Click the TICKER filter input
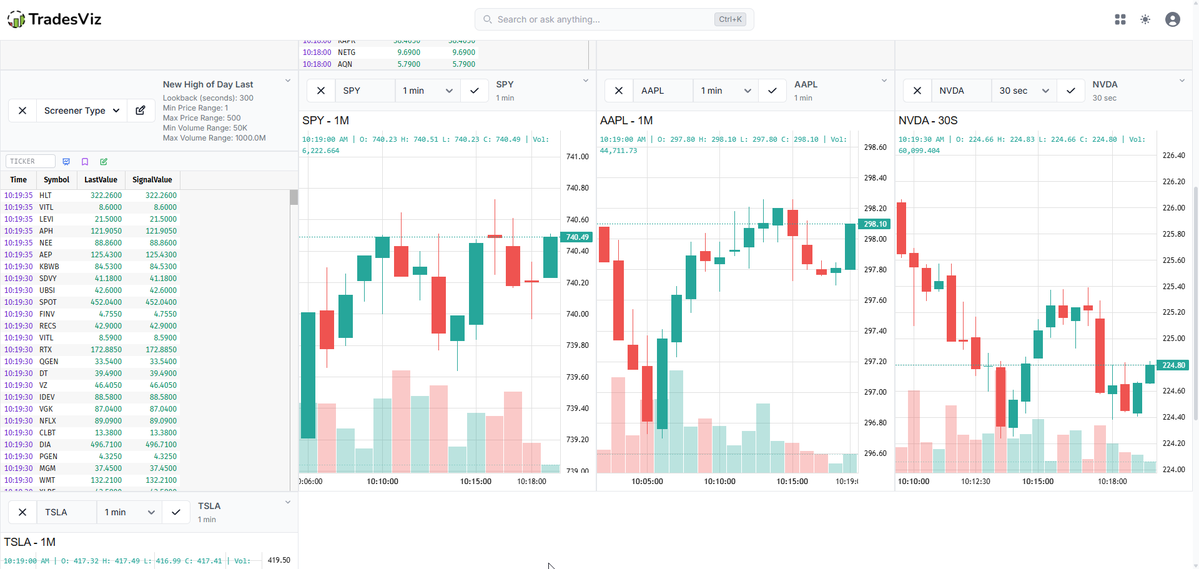This screenshot has width=1199, height=569. click(x=31, y=161)
